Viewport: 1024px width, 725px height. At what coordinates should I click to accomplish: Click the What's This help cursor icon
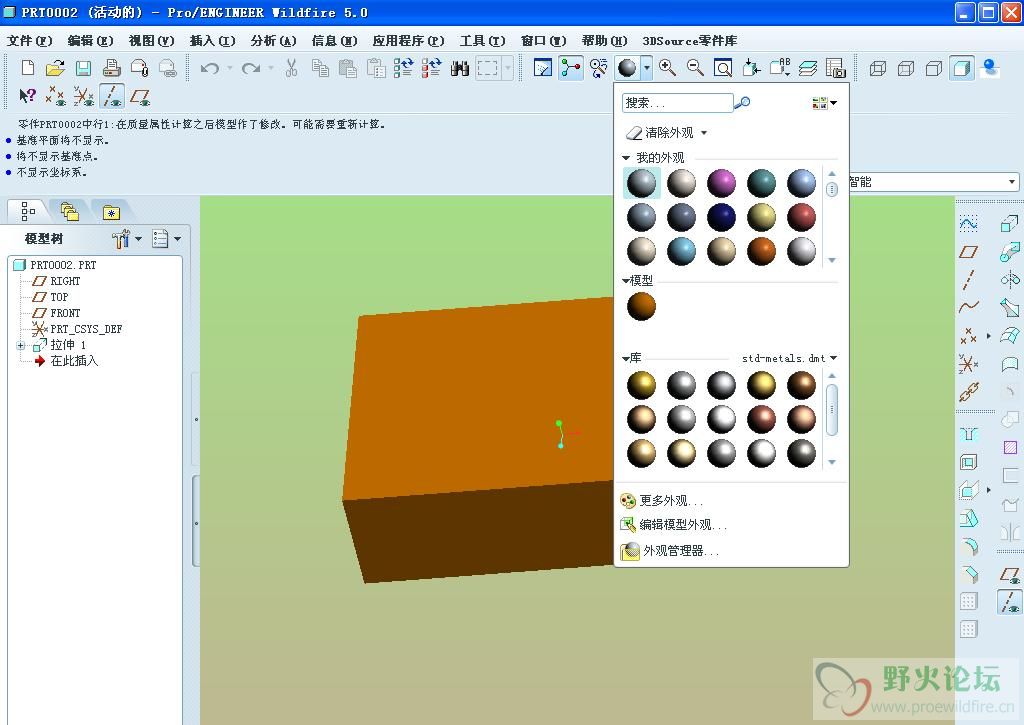[27, 97]
